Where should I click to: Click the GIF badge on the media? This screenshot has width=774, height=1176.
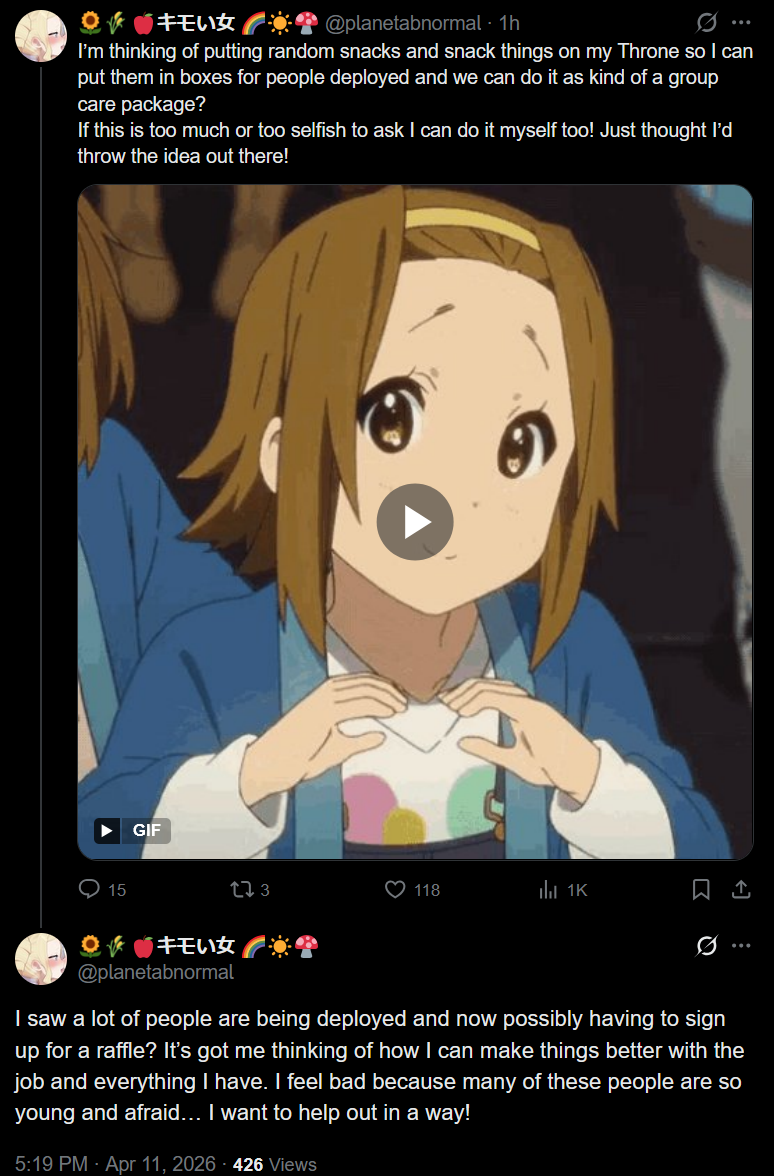[x=132, y=830]
